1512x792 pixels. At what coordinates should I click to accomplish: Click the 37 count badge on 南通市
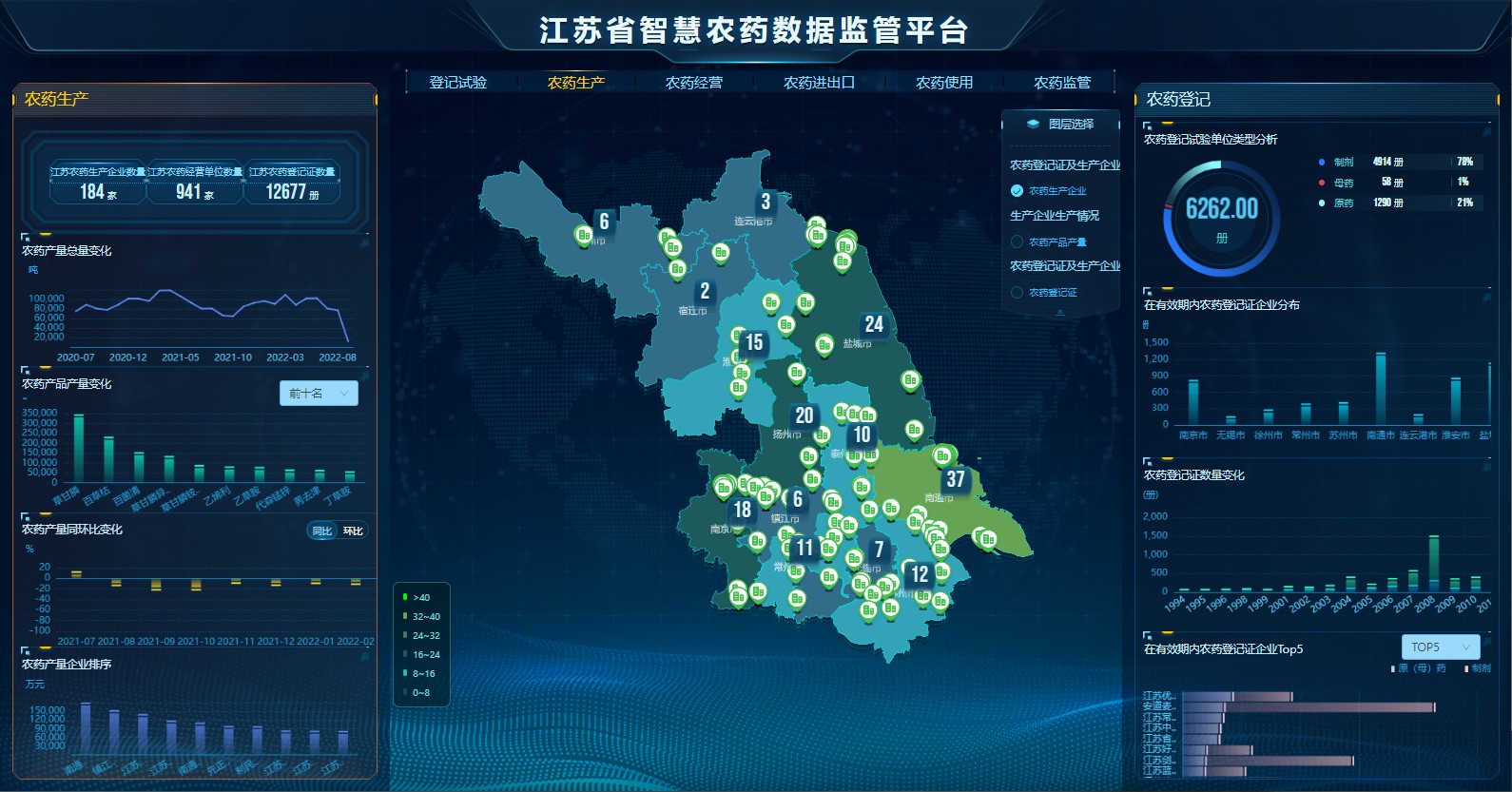point(956,480)
